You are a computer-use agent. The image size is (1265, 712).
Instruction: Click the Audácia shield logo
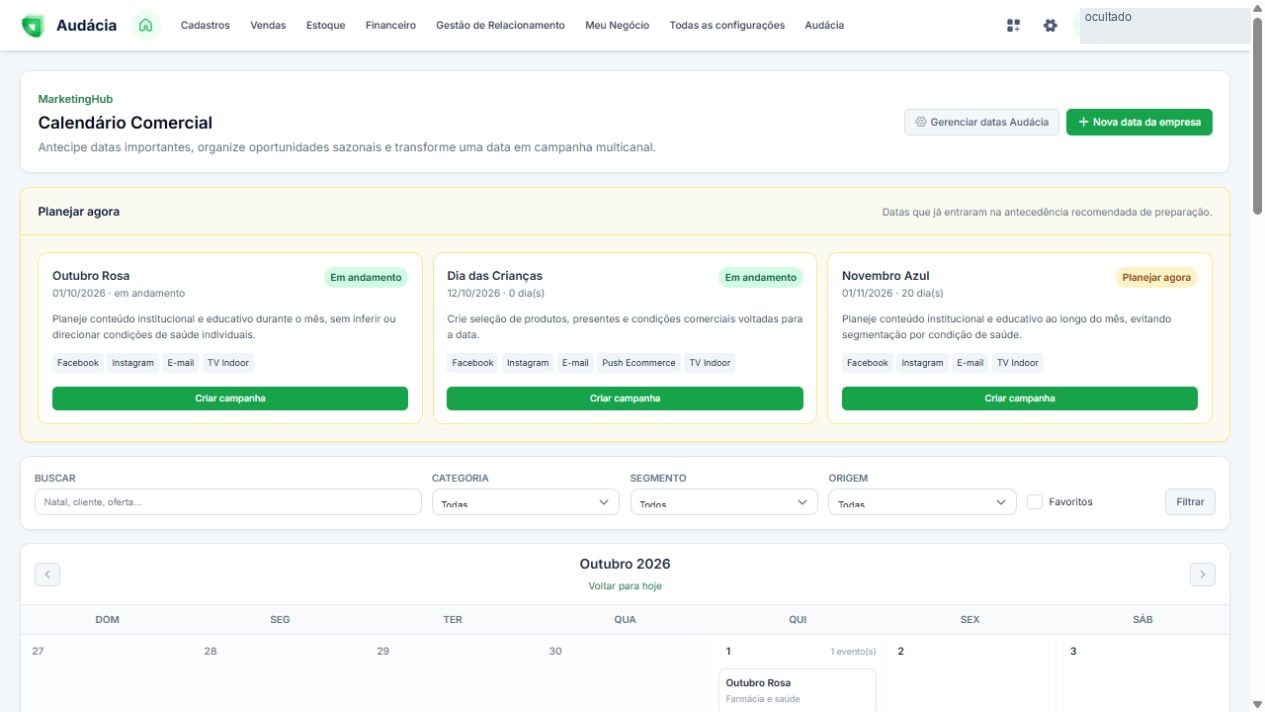pos(33,26)
